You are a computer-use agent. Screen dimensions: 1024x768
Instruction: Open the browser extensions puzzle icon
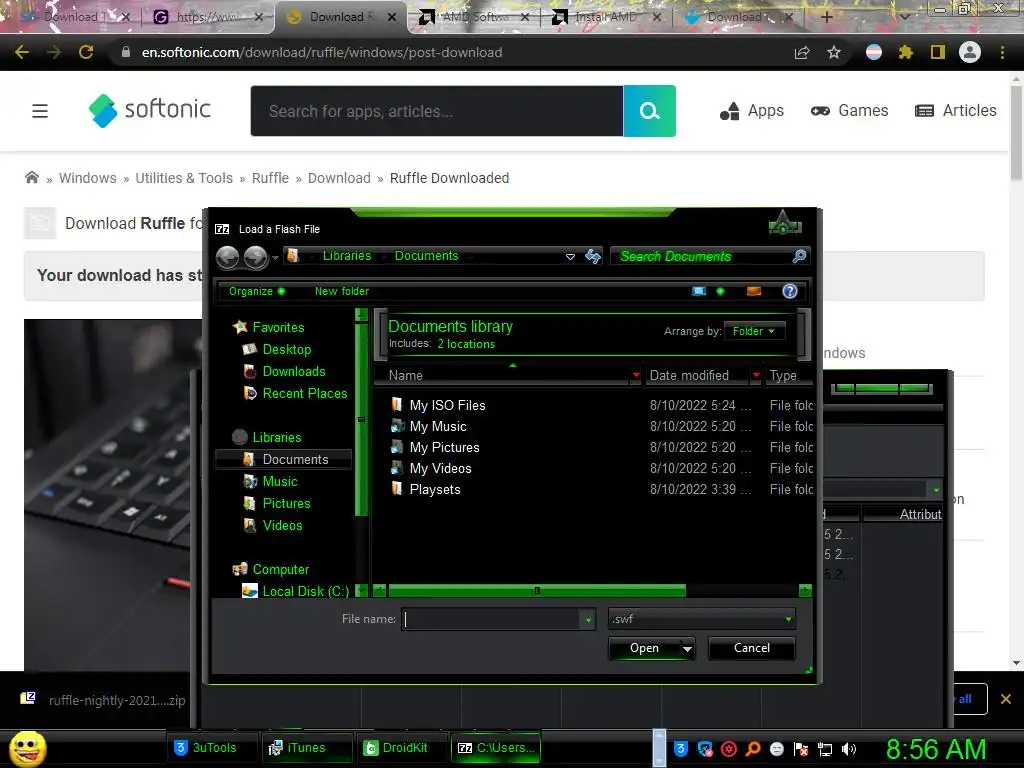point(905,52)
